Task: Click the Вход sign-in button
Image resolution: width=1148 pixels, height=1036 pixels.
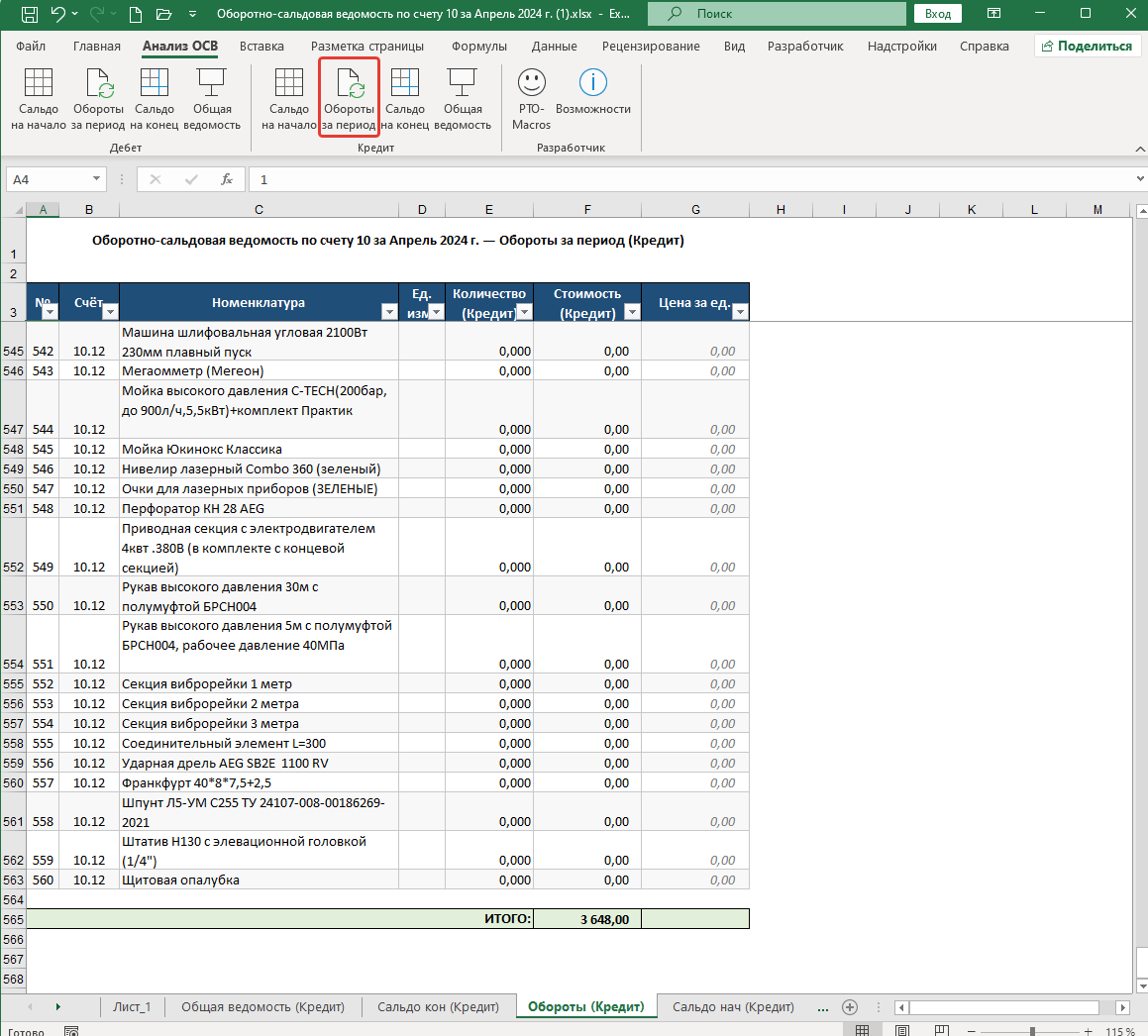Action: click(937, 13)
